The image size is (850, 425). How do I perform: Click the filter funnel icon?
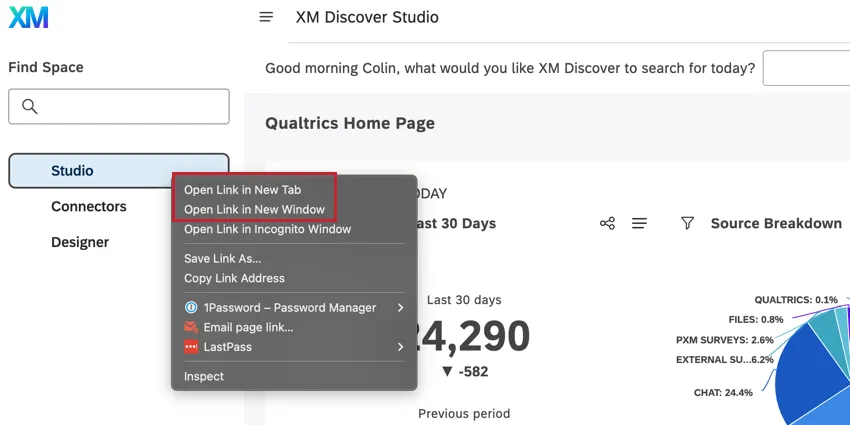(687, 223)
